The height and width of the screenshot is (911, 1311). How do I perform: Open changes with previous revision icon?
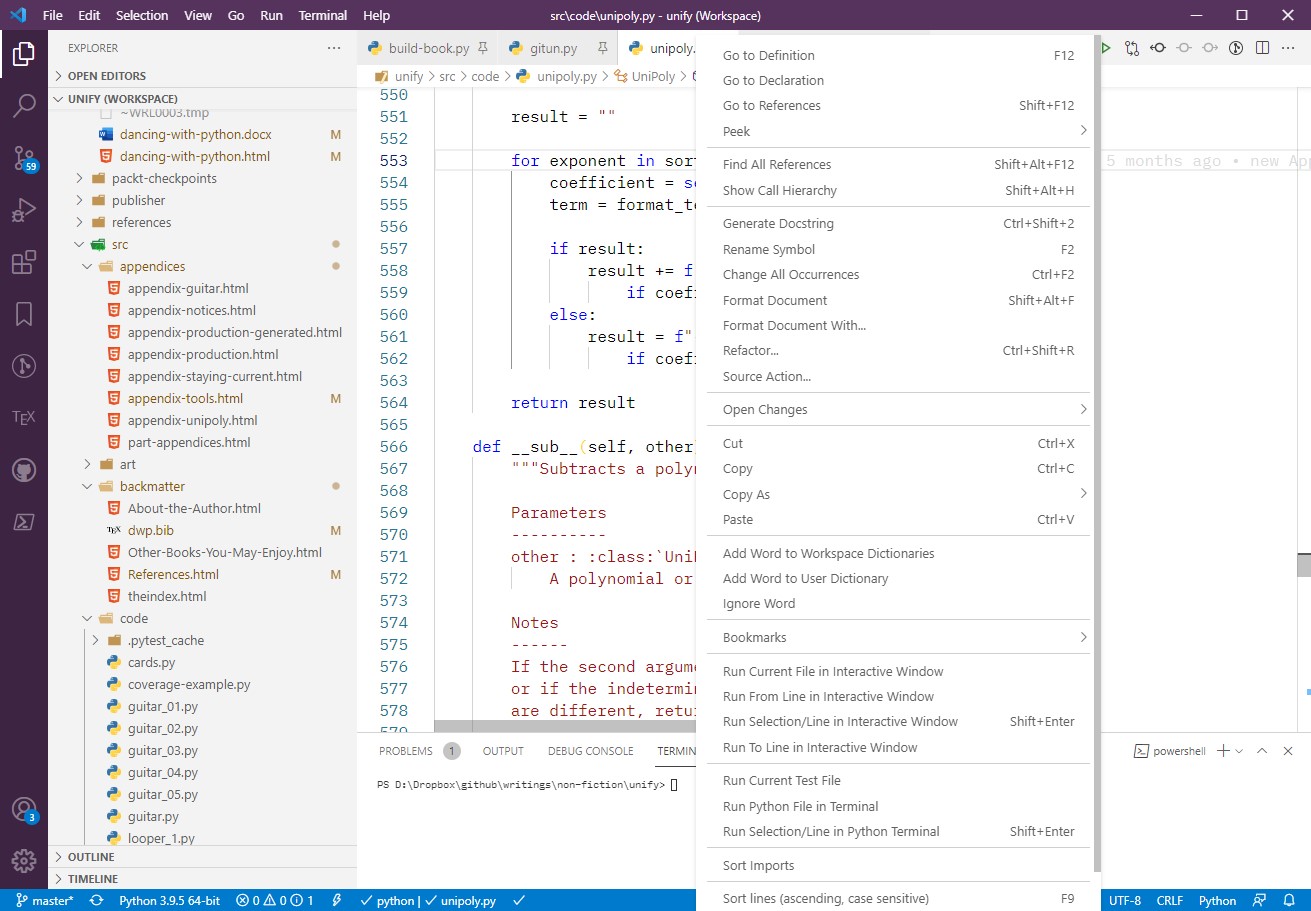tap(1158, 48)
